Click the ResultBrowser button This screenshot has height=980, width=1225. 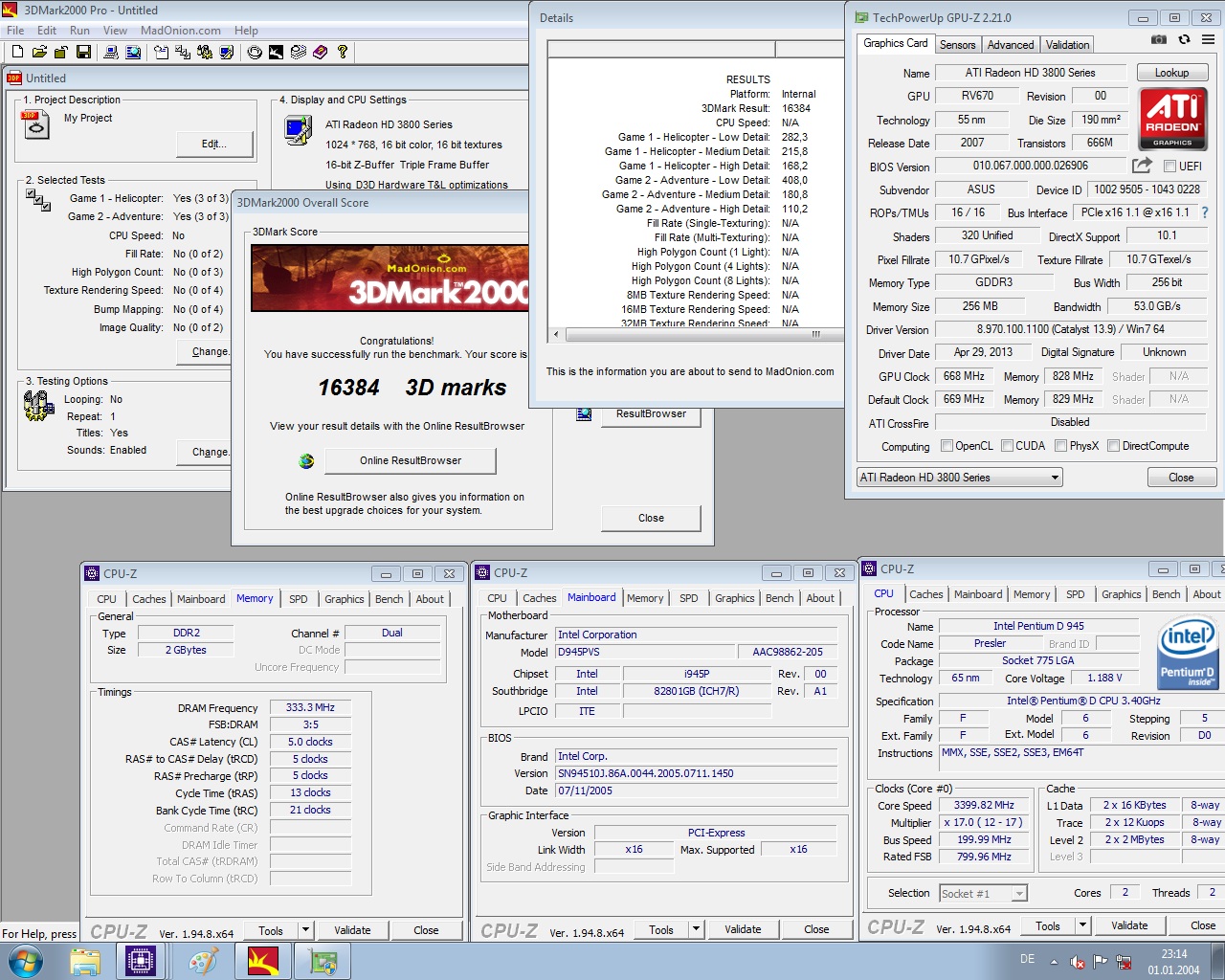[x=651, y=414]
